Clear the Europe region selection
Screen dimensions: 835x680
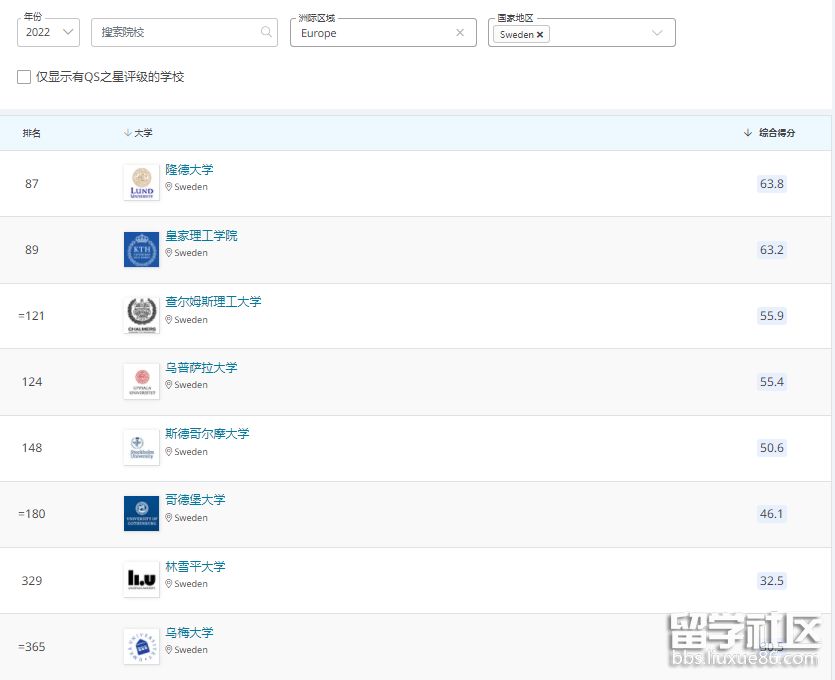pos(460,33)
